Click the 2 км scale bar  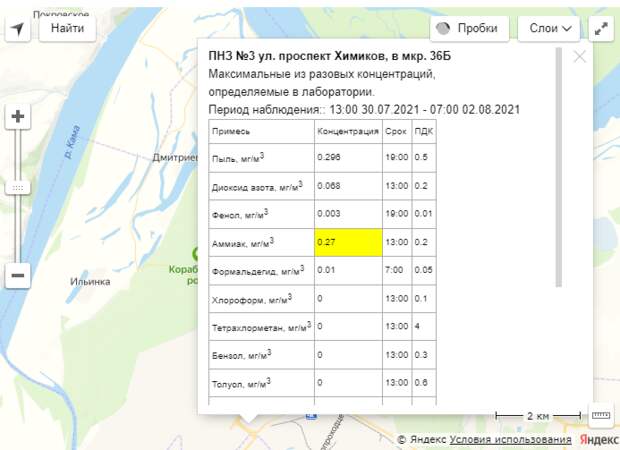pos(538,415)
